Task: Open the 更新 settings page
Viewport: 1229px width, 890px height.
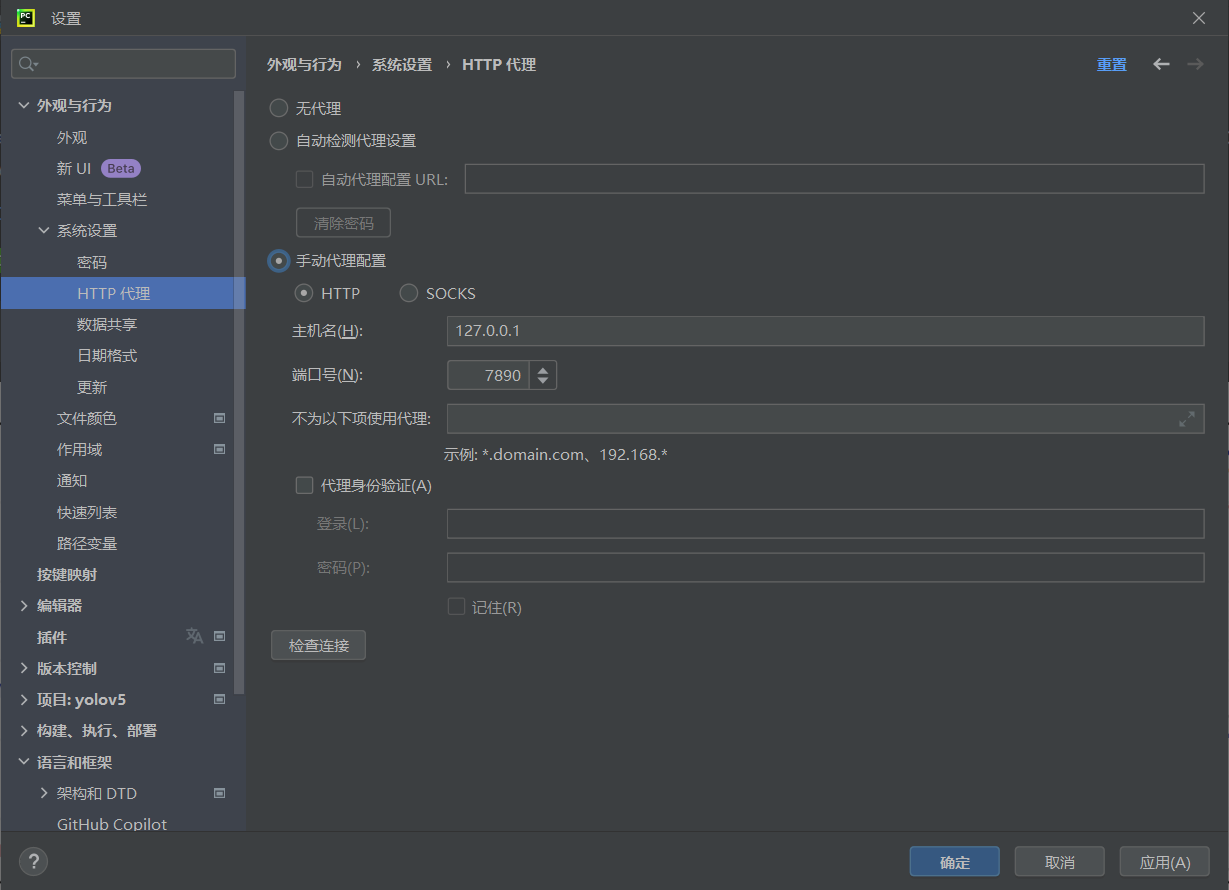Action: tap(92, 387)
